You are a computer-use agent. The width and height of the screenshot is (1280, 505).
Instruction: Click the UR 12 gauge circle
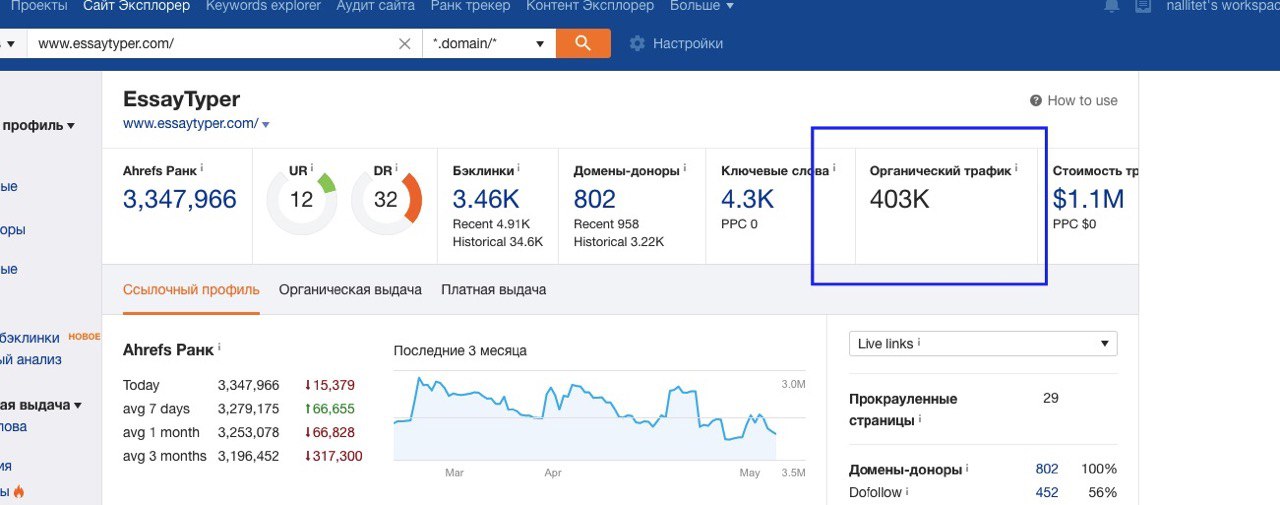(x=302, y=200)
